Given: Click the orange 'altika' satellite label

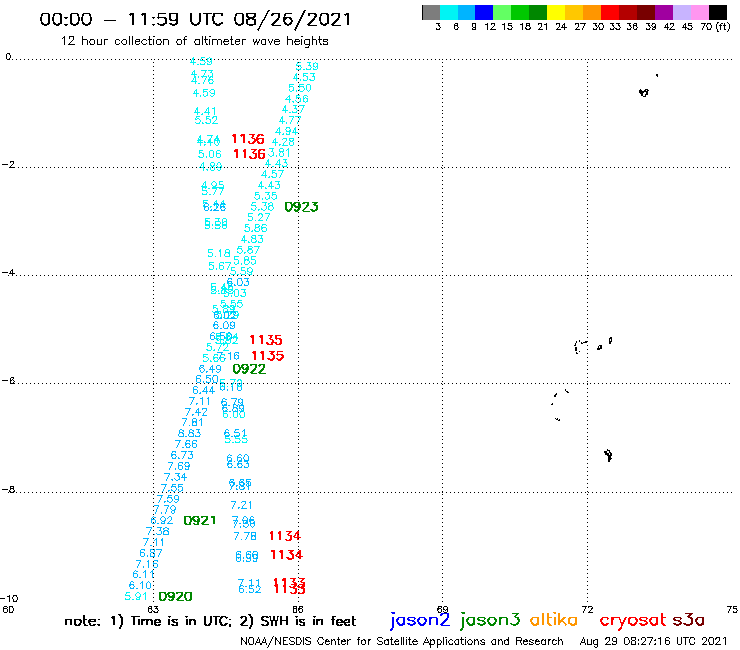Looking at the screenshot, I should [x=554, y=619].
